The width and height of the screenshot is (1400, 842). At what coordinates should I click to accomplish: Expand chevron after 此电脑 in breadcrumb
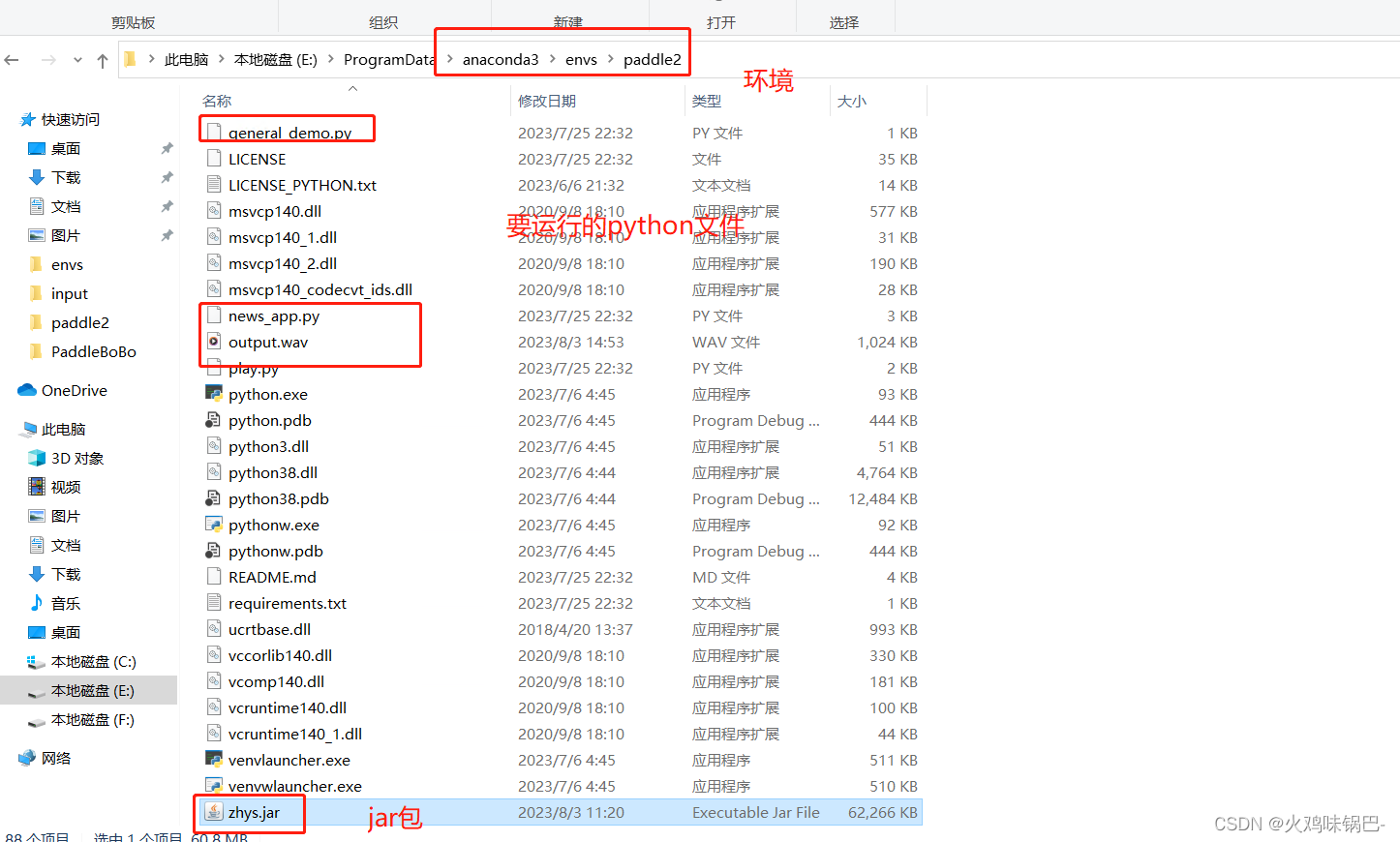(221, 59)
